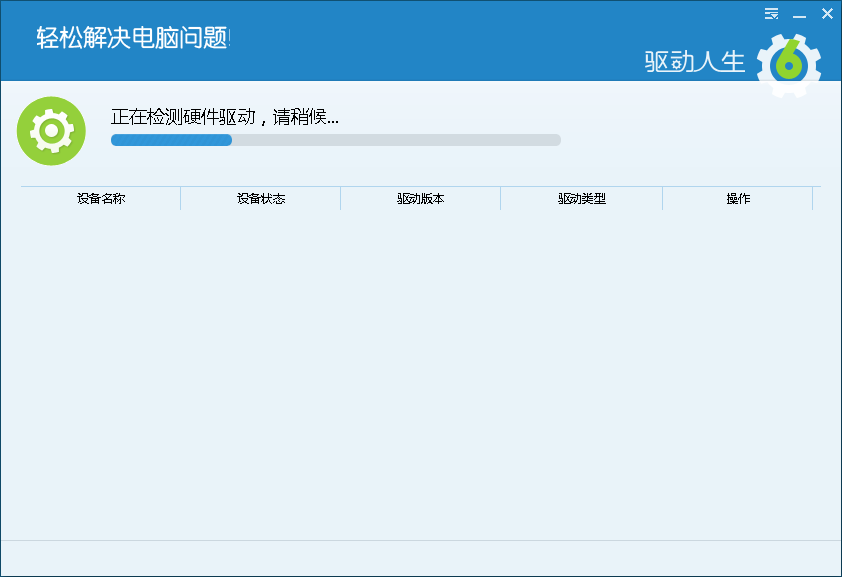Sort by the 设备状态 column header
The width and height of the screenshot is (842, 577).
click(261, 199)
